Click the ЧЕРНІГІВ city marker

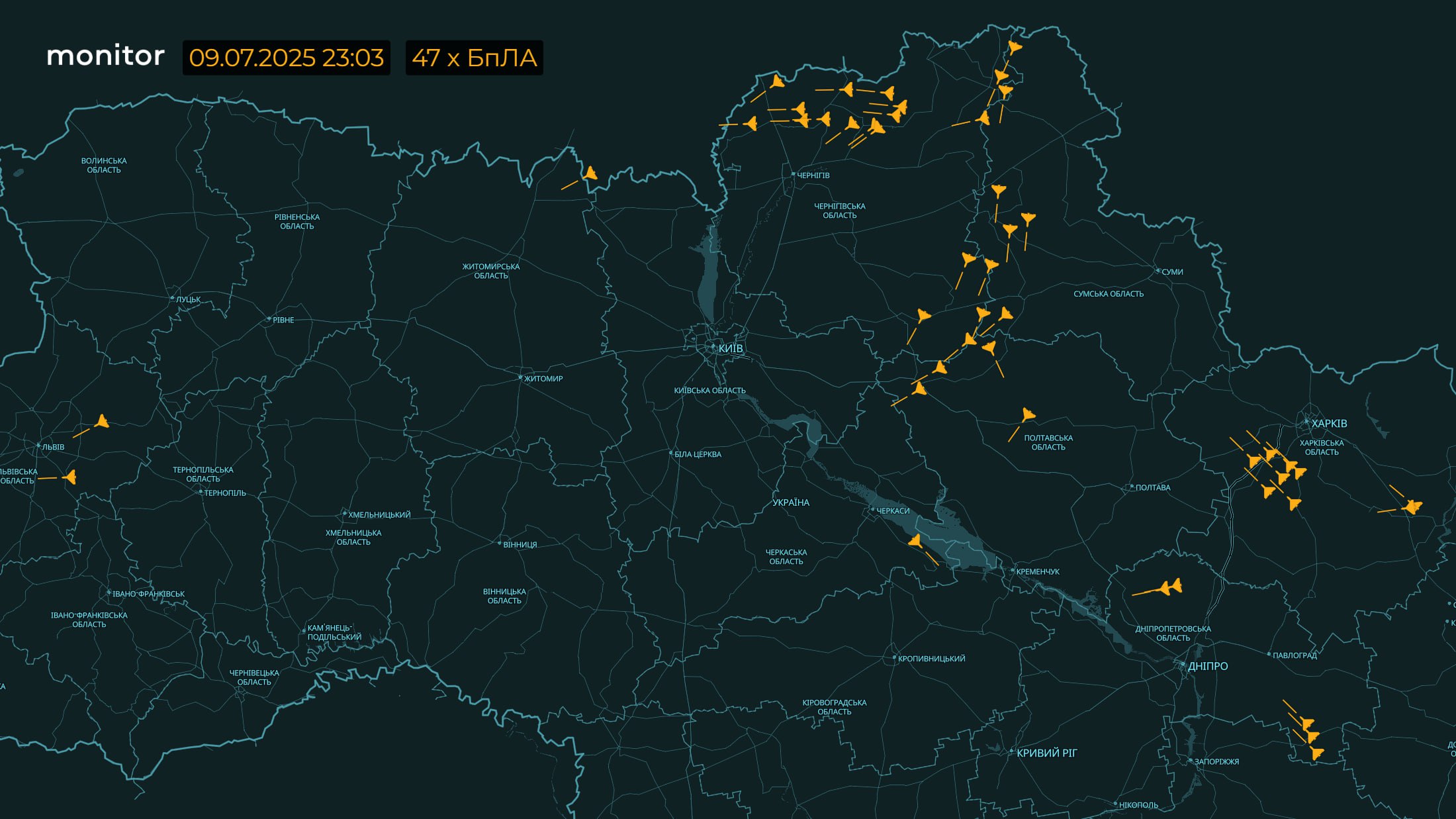pyautogui.click(x=794, y=174)
